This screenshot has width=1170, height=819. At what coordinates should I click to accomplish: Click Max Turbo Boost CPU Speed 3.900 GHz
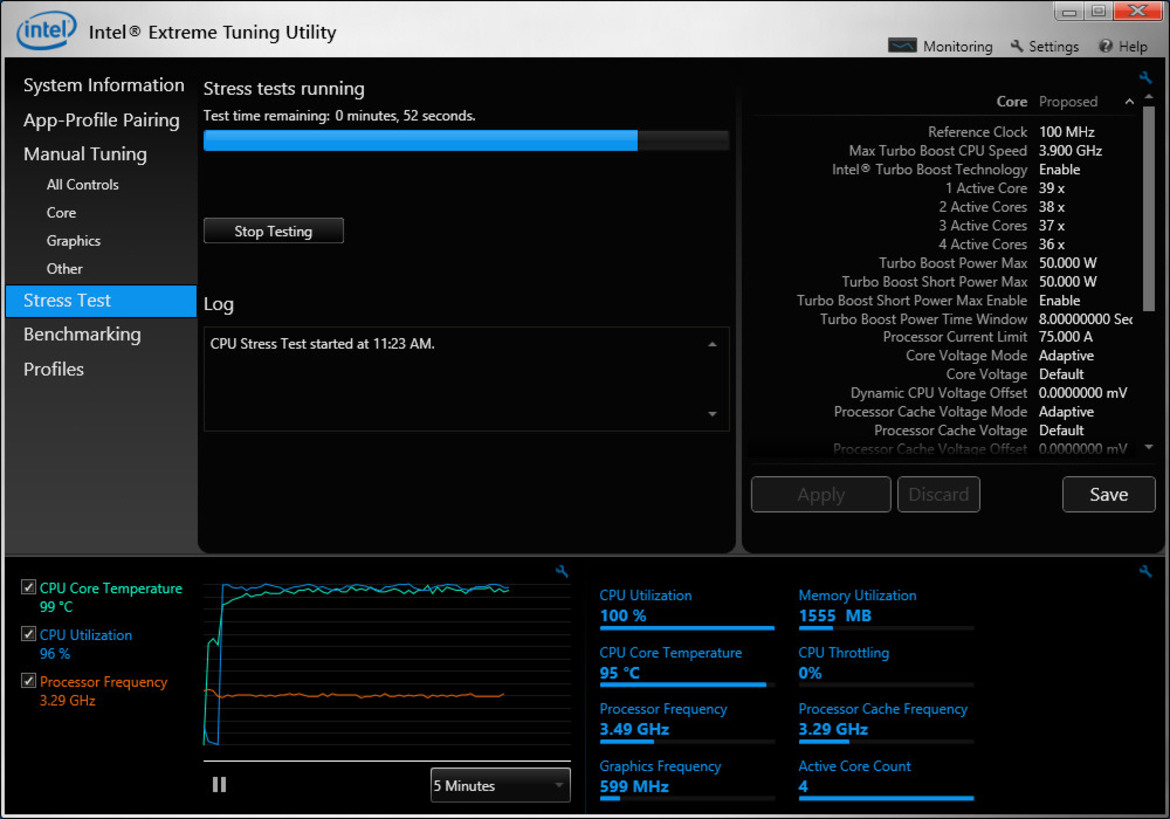click(x=1070, y=151)
